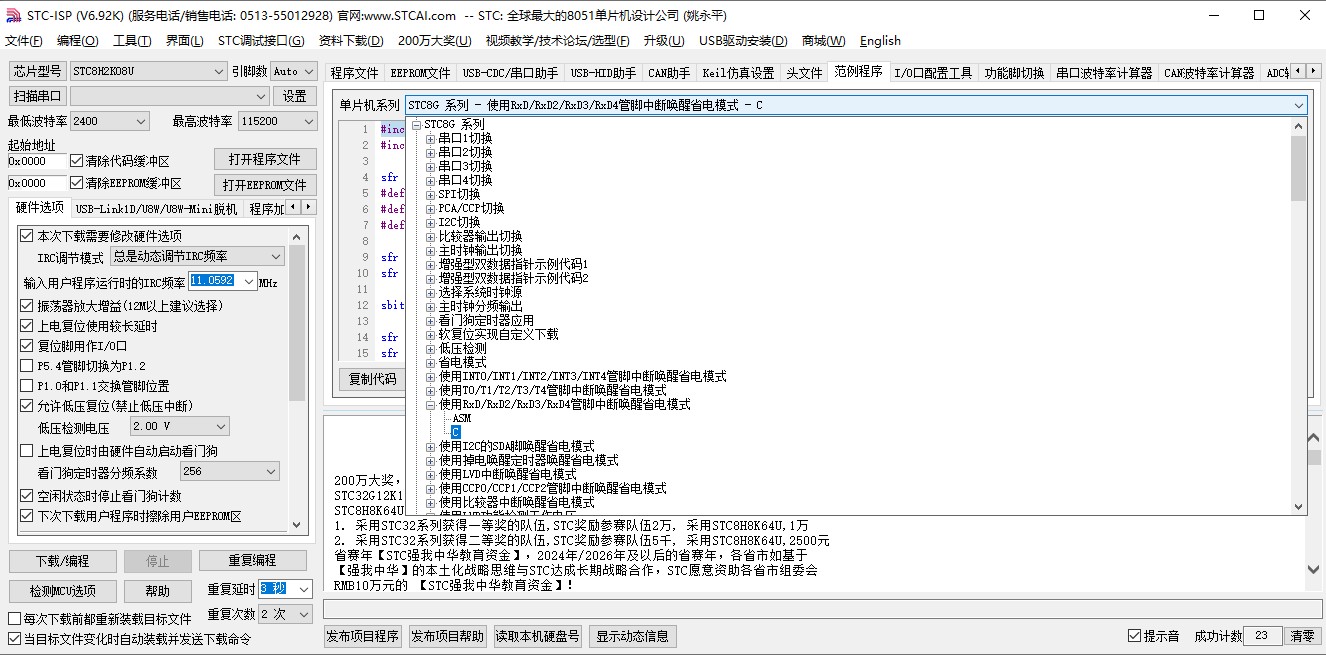Enable P5.4管脚切换为P1.2 option

click(26, 366)
